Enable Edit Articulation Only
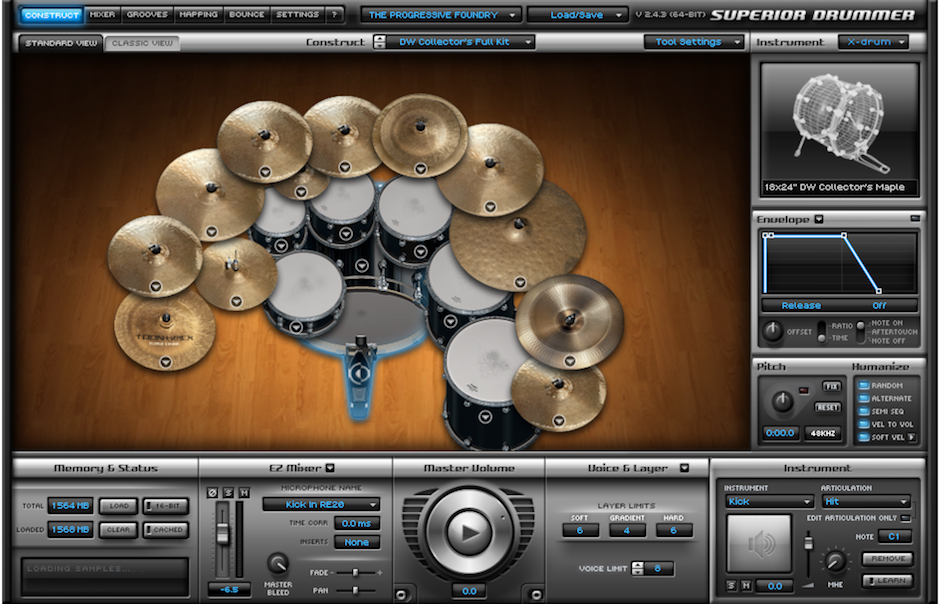 click(906, 518)
